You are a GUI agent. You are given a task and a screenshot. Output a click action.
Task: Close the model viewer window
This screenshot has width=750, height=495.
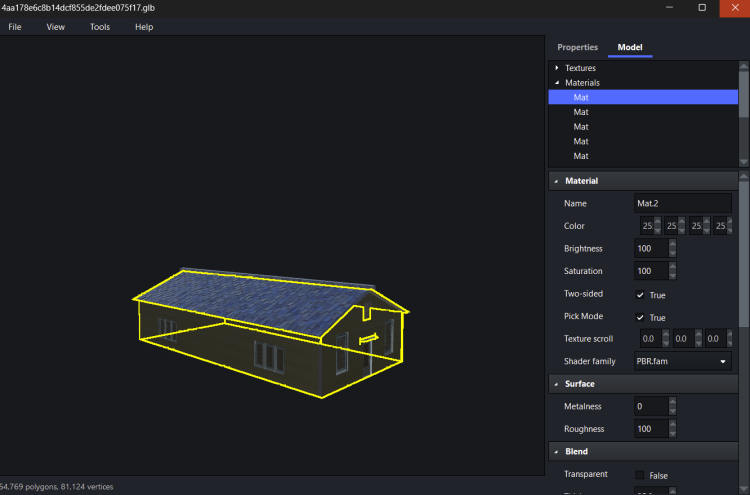coord(733,8)
